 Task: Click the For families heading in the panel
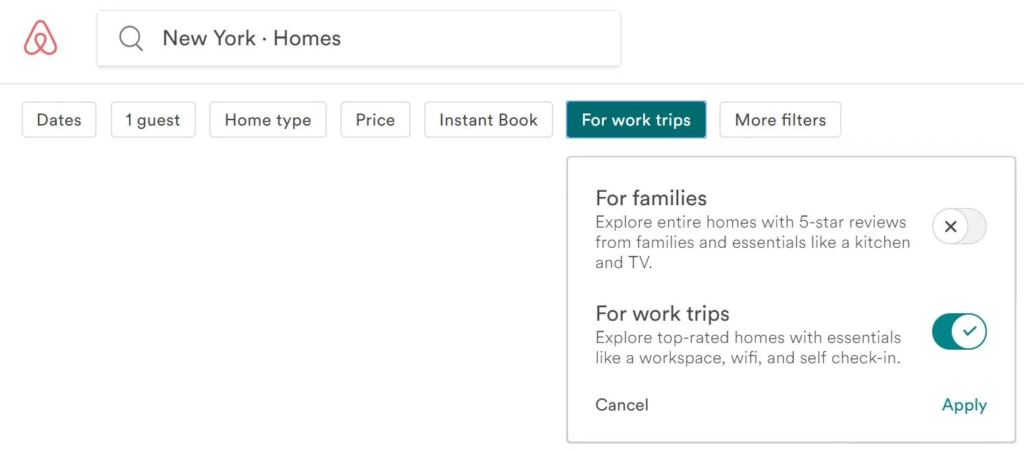click(651, 197)
